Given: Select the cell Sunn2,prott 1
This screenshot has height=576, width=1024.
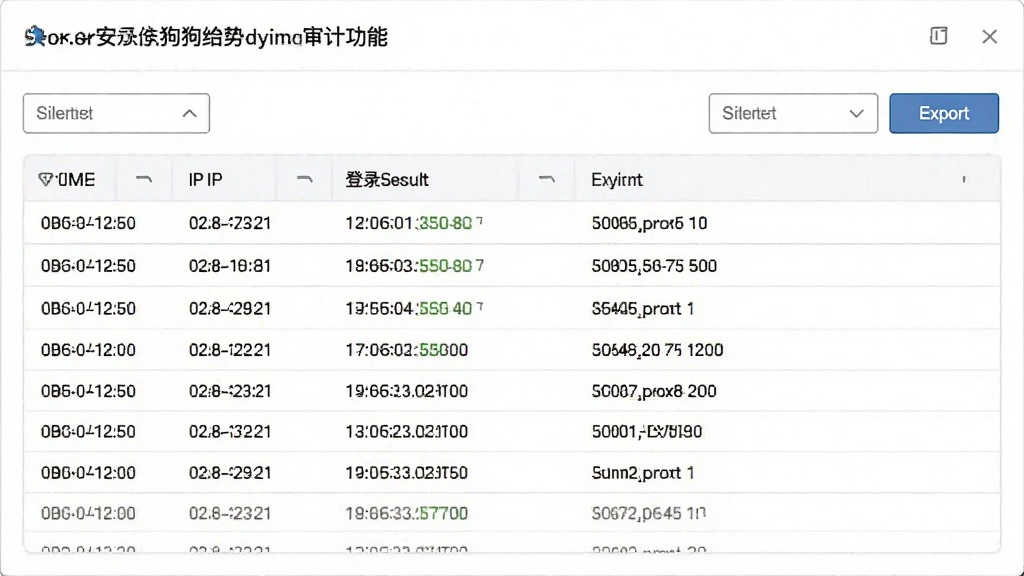Looking at the screenshot, I should coord(643,473).
